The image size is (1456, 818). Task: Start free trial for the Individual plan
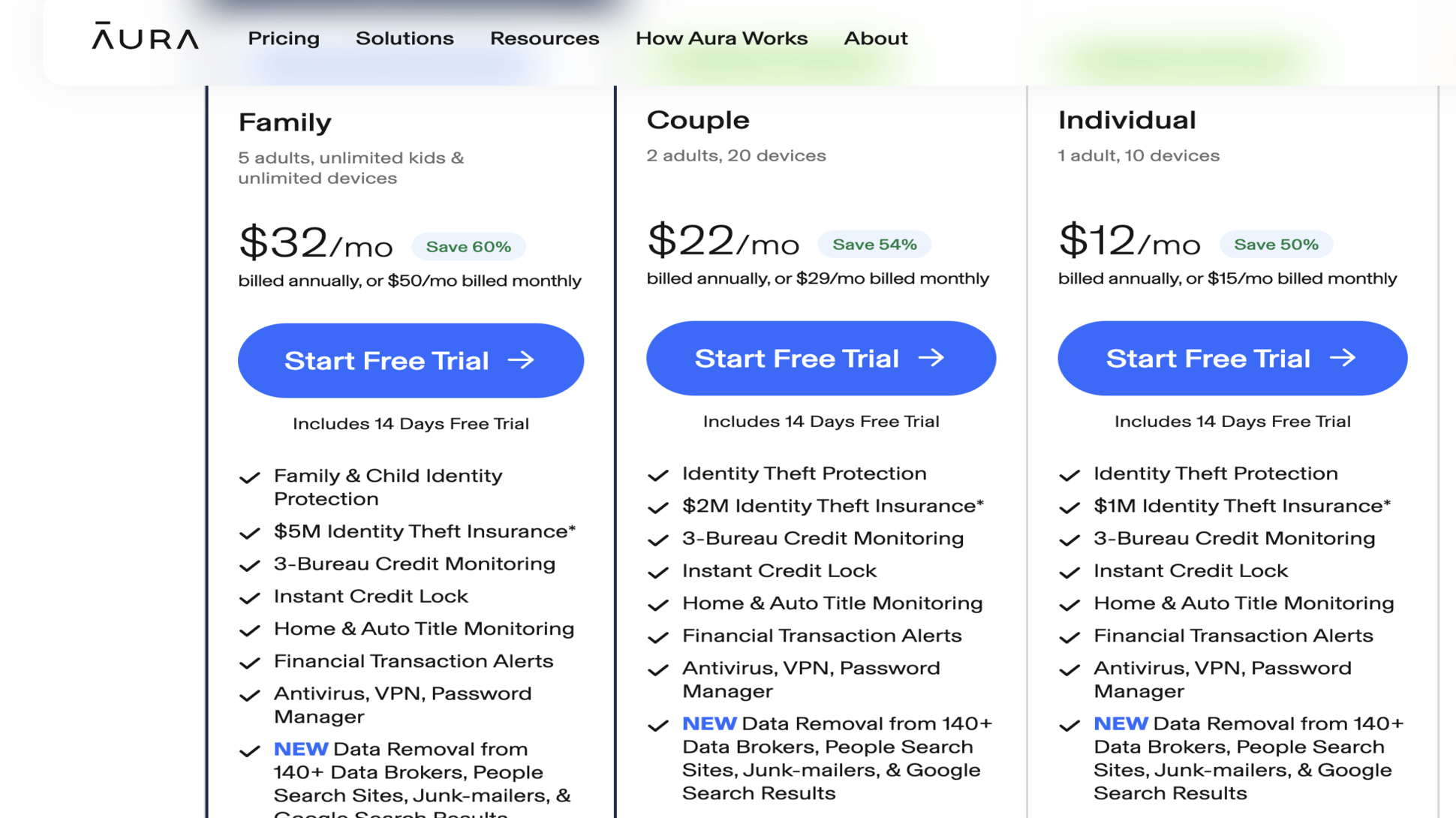point(1232,358)
